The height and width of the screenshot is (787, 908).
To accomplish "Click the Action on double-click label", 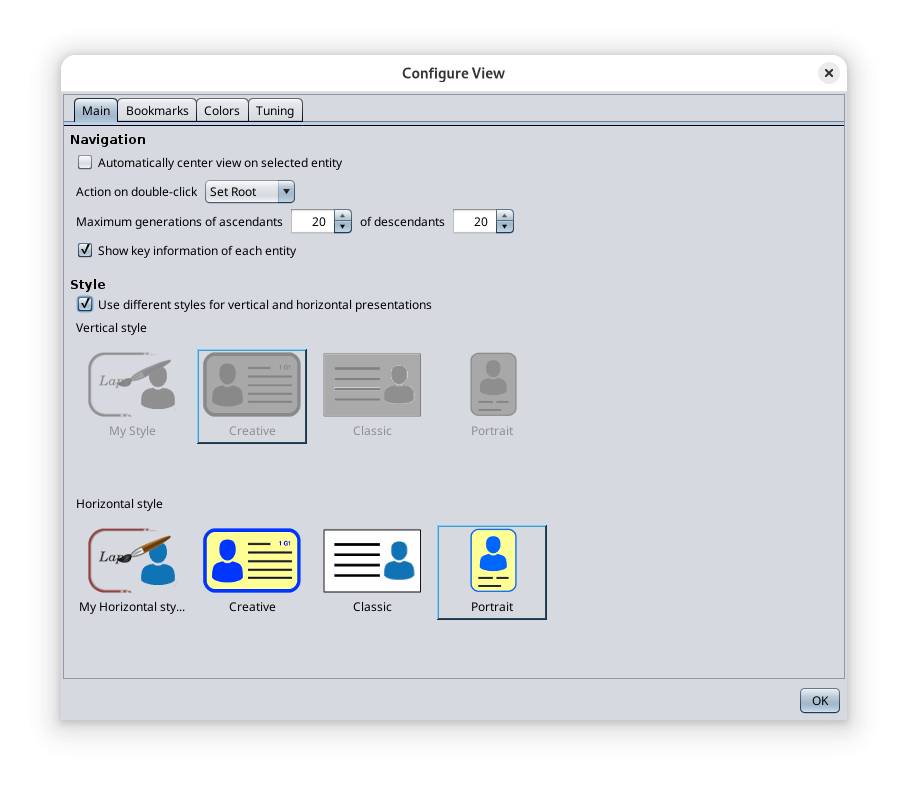I will 137,192.
